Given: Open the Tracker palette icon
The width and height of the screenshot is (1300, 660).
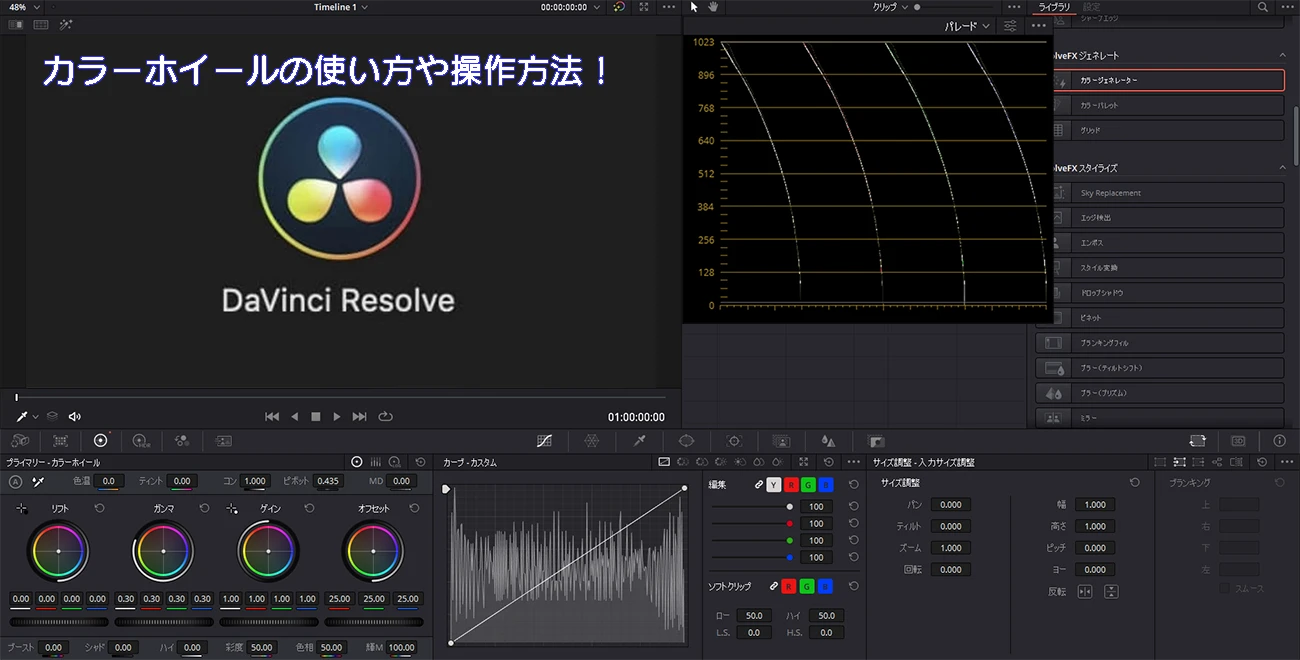Looking at the screenshot, I should tap(734, 440).
